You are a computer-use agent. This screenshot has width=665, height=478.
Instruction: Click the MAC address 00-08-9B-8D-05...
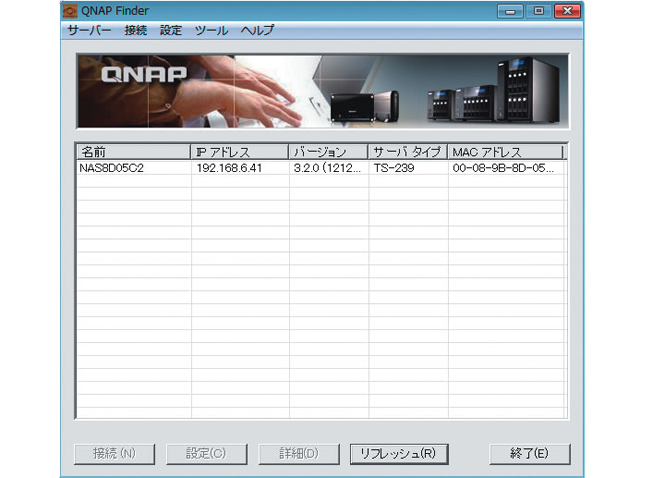[503, 168]
